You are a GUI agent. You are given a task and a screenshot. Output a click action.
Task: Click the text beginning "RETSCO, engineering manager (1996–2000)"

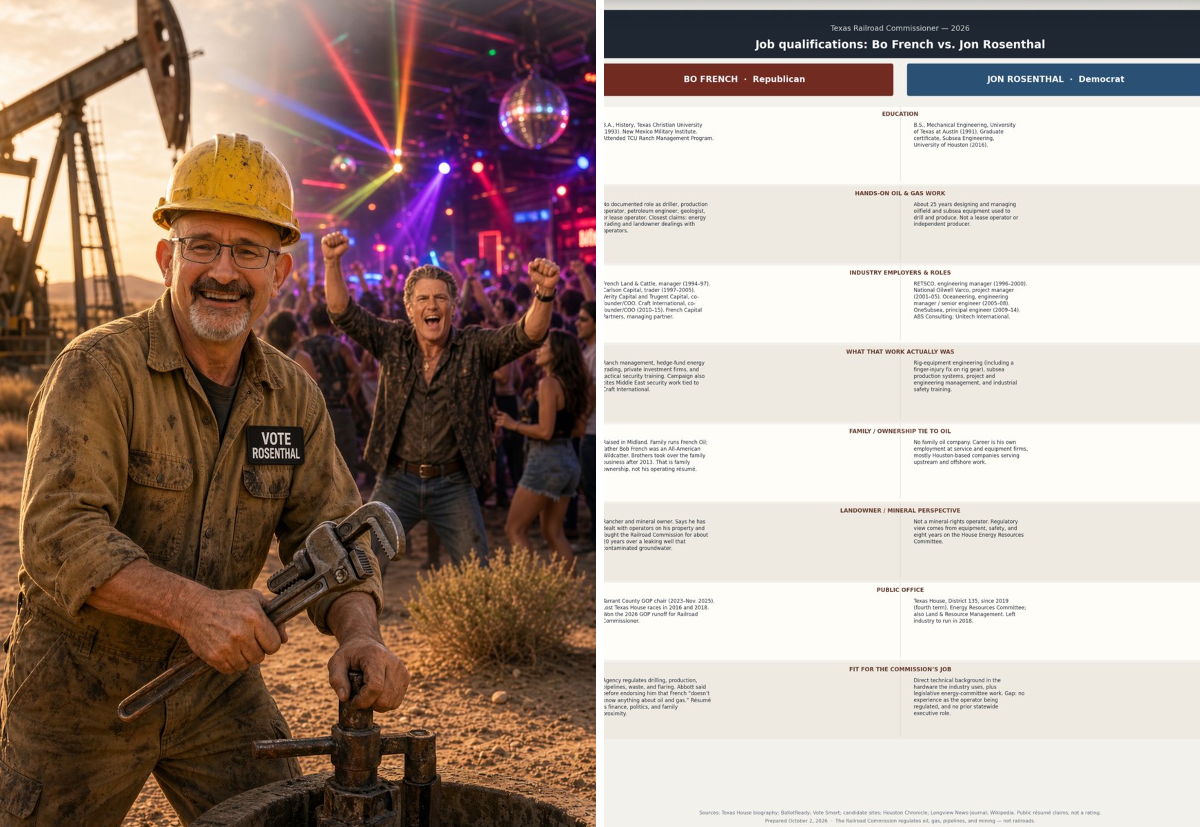pyautogui.click(x=970, y=300)
